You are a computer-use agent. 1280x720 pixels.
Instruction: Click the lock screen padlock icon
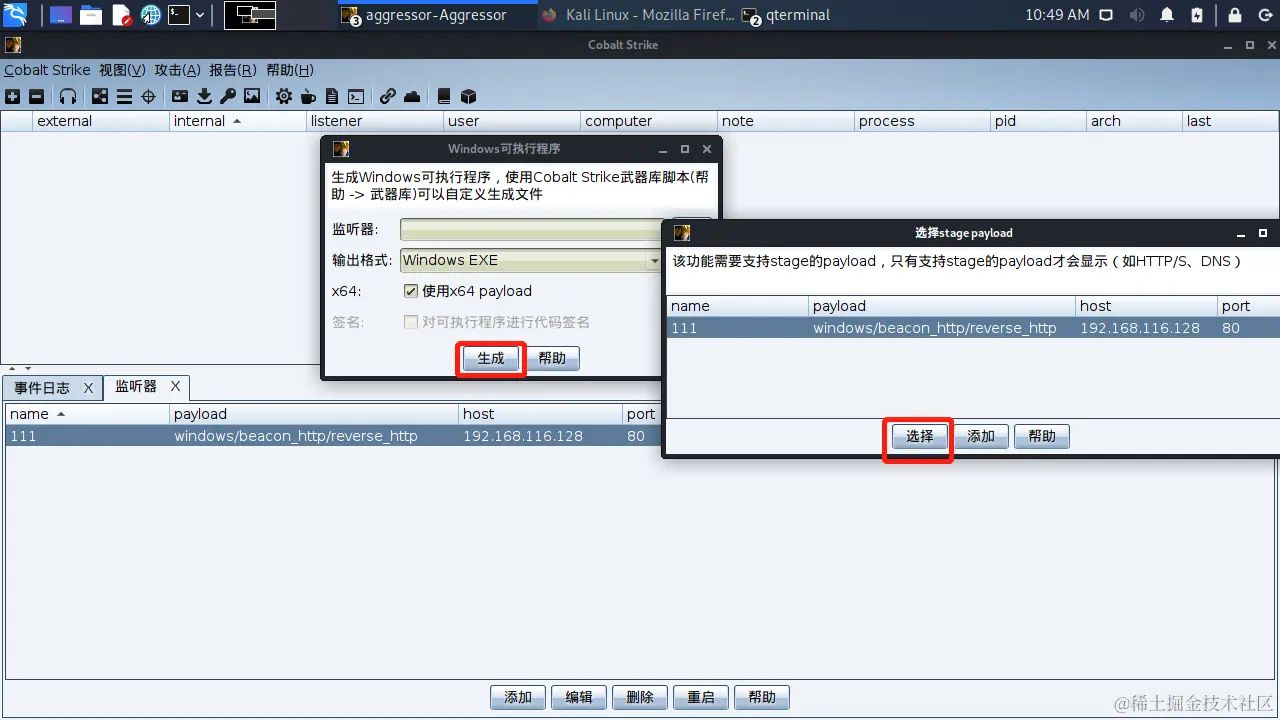pyautogui.click(x=1235, y=15)
